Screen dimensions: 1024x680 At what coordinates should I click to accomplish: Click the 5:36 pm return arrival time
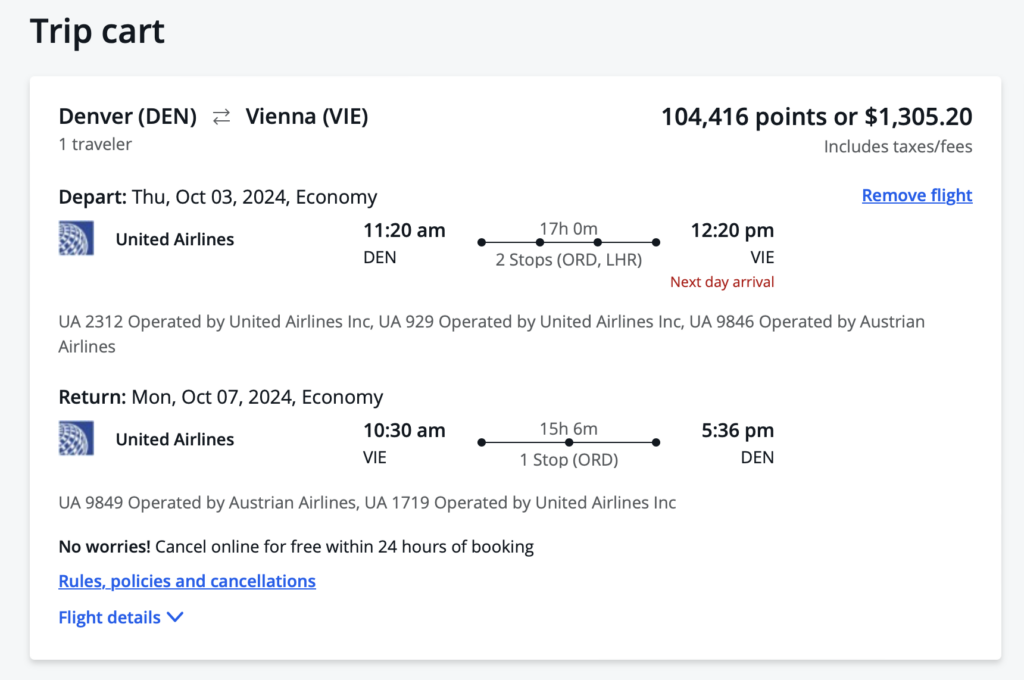(x=738, y=431)
